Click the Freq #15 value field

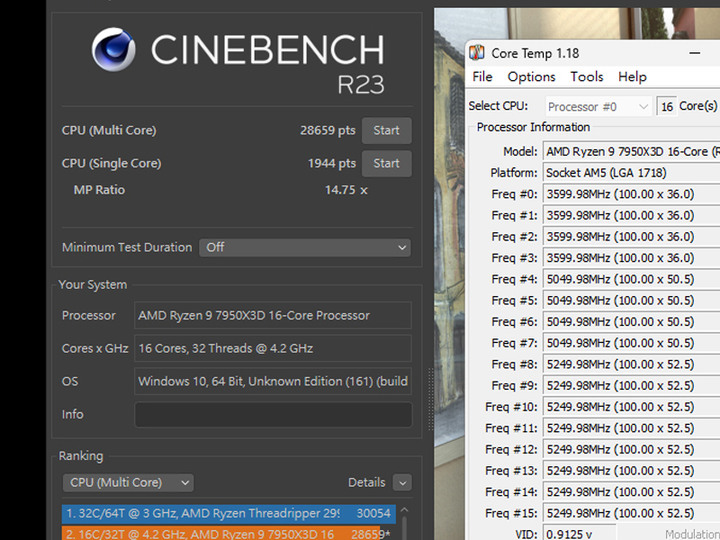click(x=632, y=513)
